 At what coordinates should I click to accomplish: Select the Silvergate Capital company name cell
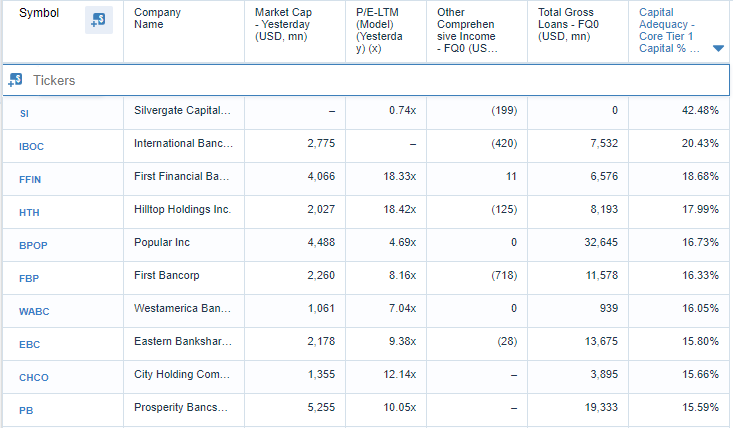coord(183,110)
